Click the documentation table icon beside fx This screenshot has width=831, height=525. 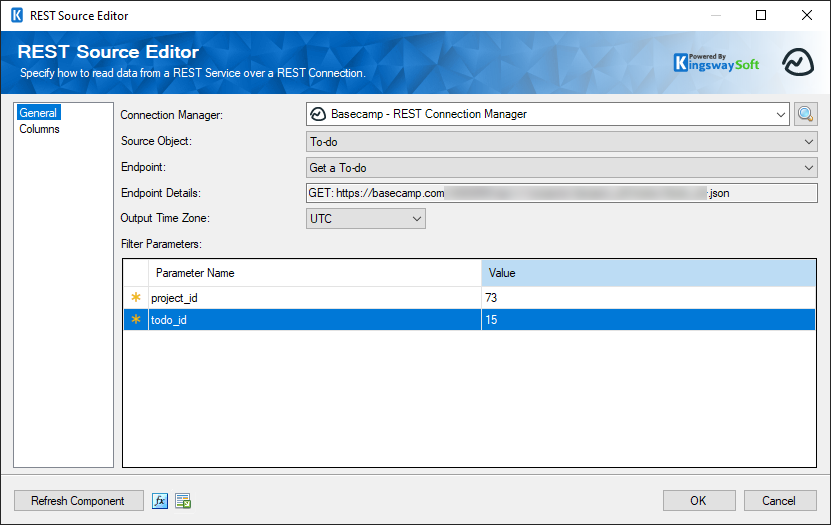pyautogui.click(x=183, y=501)
